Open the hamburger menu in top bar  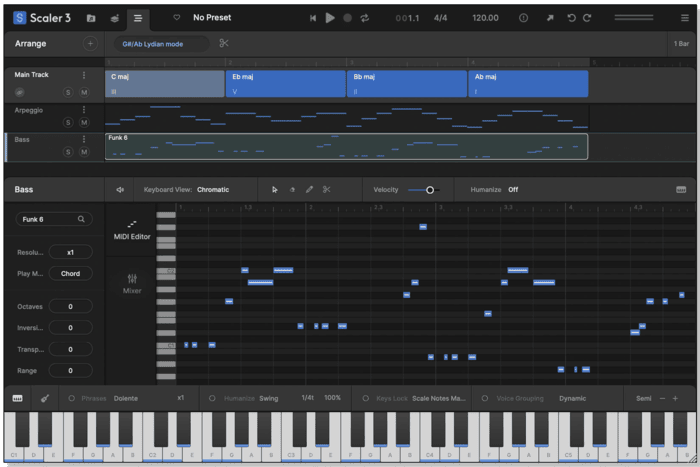pos(138,18)
